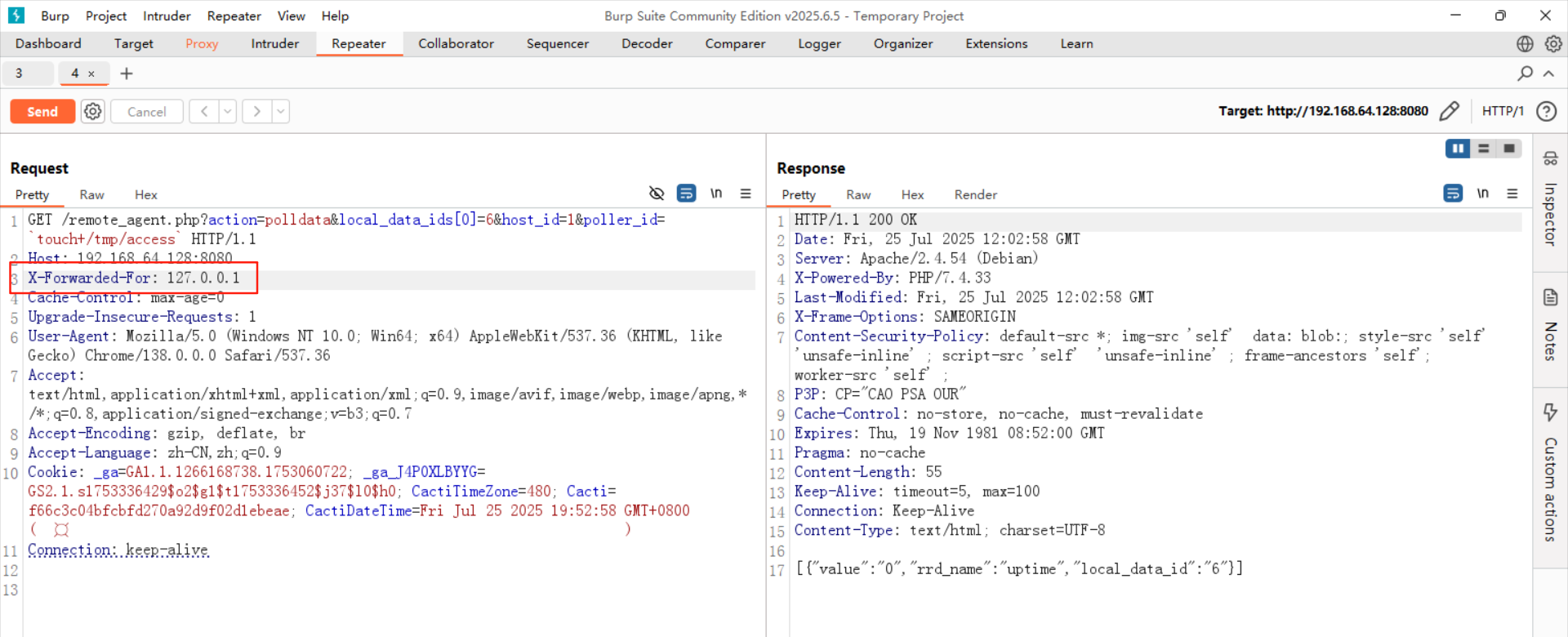Image resolution: width=1568 pixels, height=637 pixels.
Task: Go to next request in history
Action: 256,111
